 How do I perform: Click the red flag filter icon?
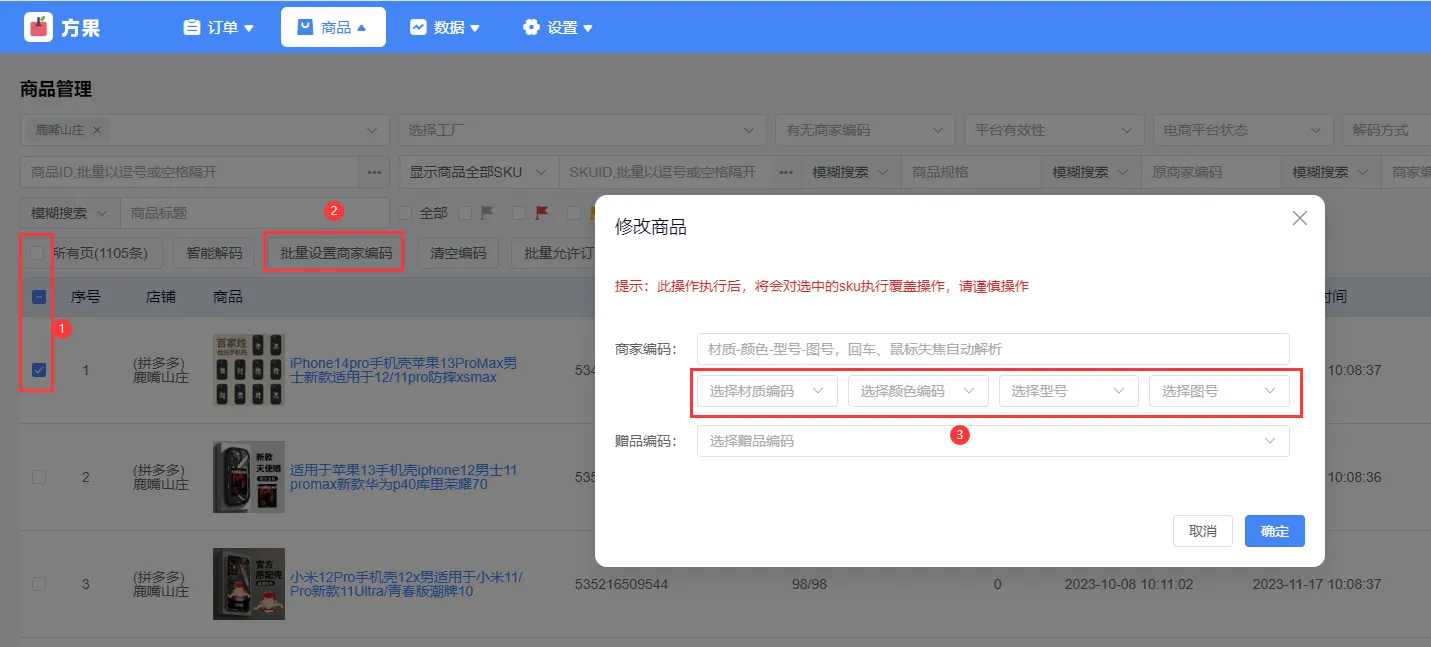coord(543,213)
